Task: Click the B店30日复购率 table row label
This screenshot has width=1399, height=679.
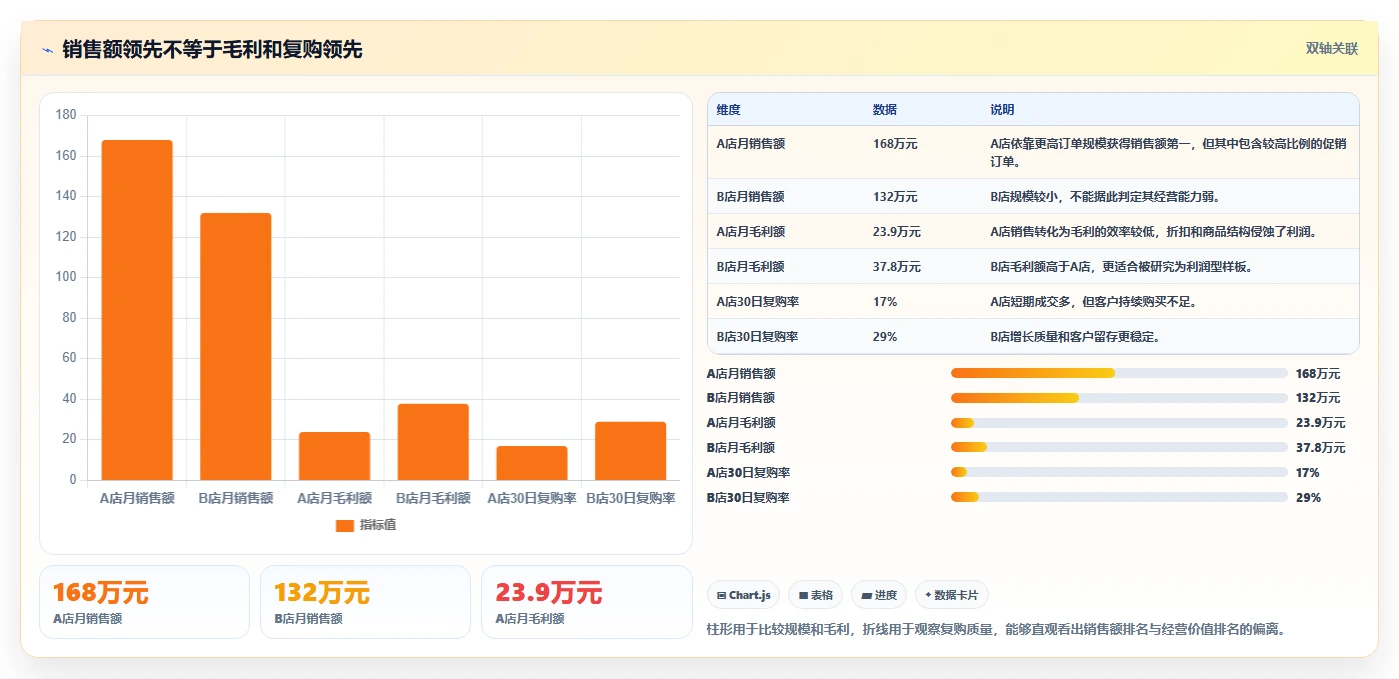Action: click(758, 337)
